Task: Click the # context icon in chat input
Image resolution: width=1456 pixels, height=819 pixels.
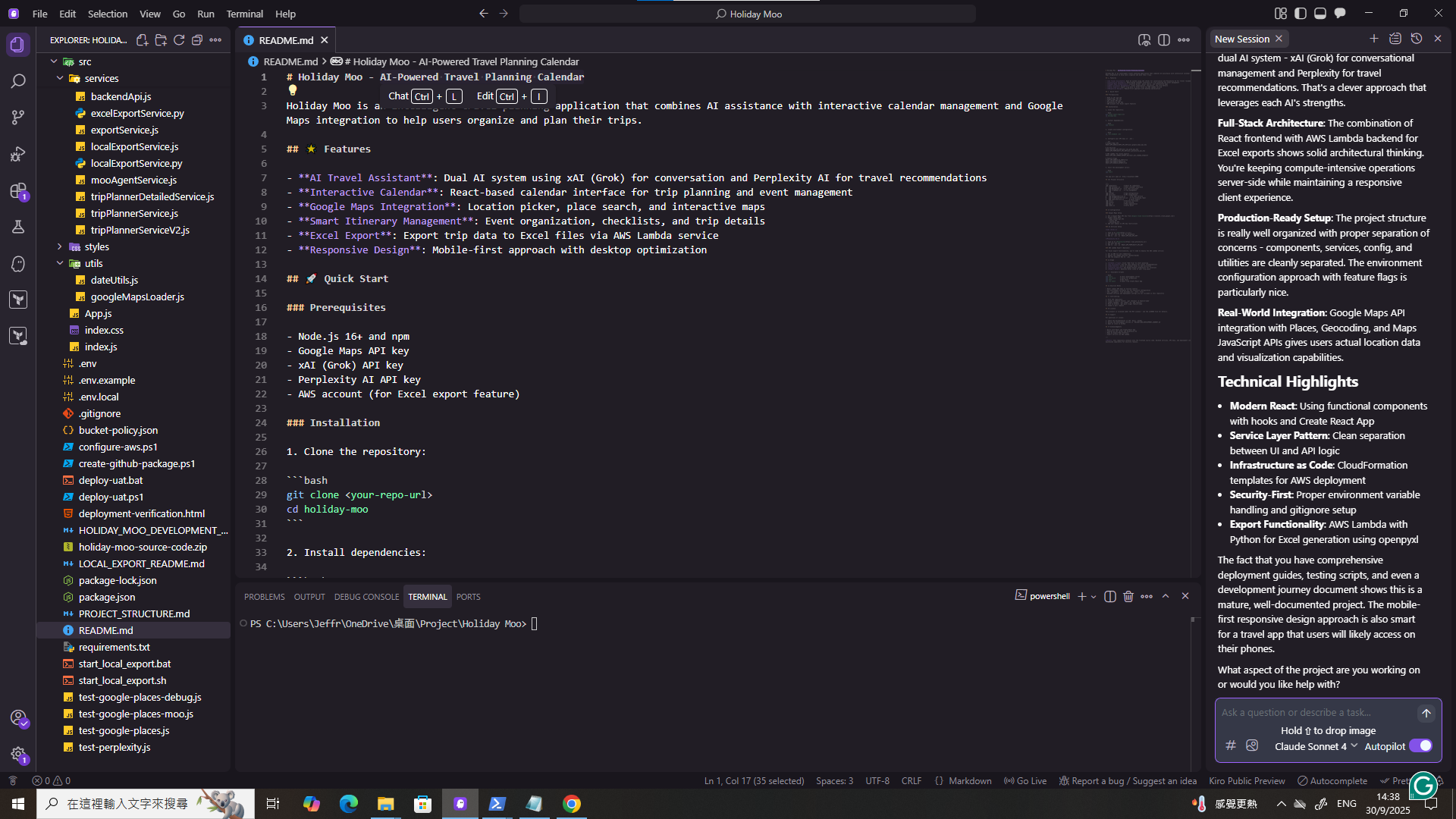Action: [1231, 746]
